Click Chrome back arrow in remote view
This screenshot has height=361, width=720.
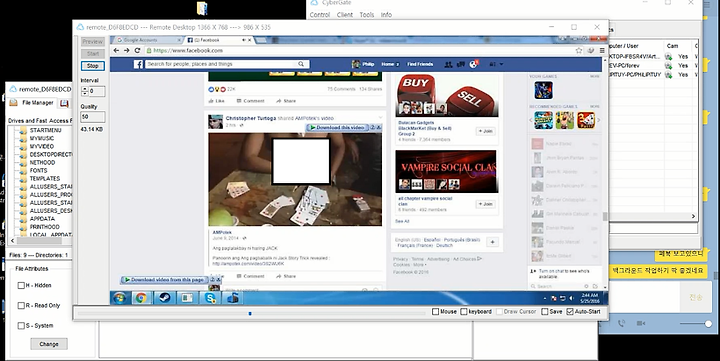pos(116,51)
